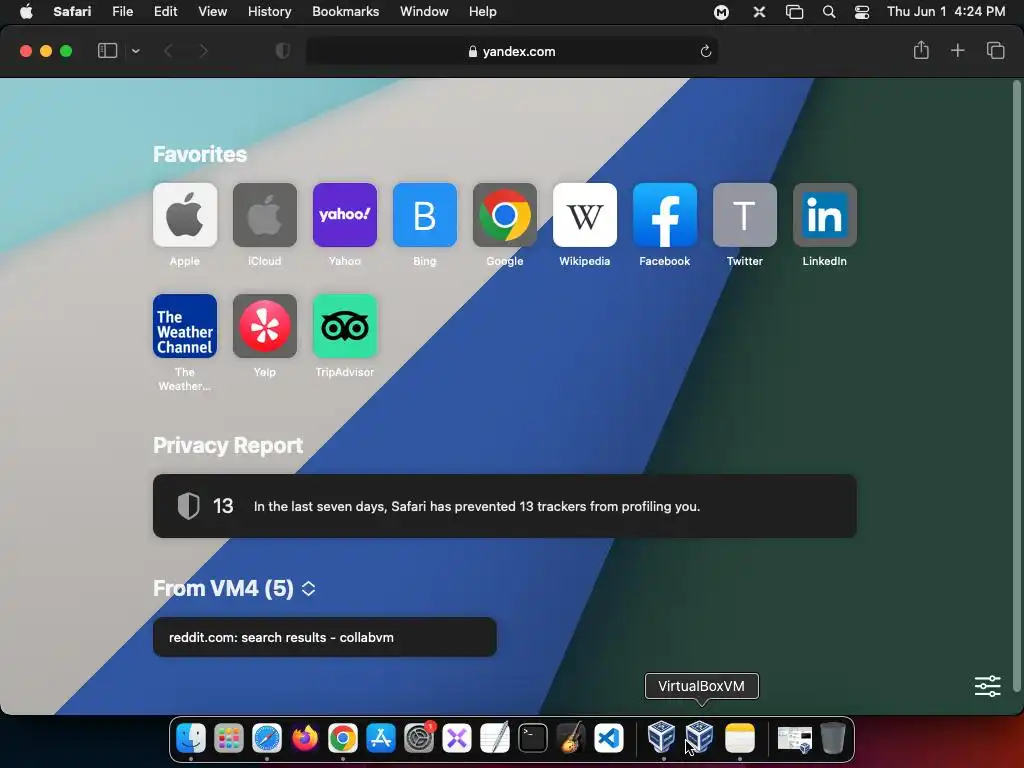
Task: Open the Apple favorite tile
Action: 185,215
